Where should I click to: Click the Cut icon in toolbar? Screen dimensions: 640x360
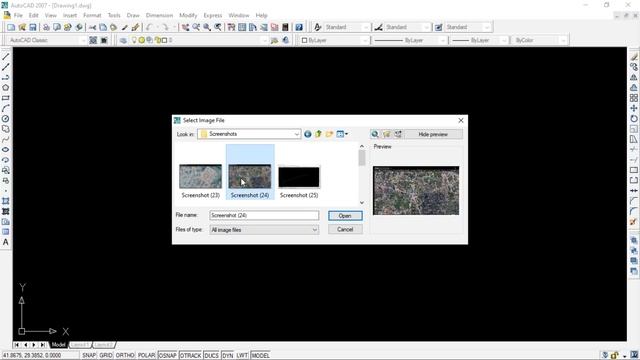tap(93, 27)
